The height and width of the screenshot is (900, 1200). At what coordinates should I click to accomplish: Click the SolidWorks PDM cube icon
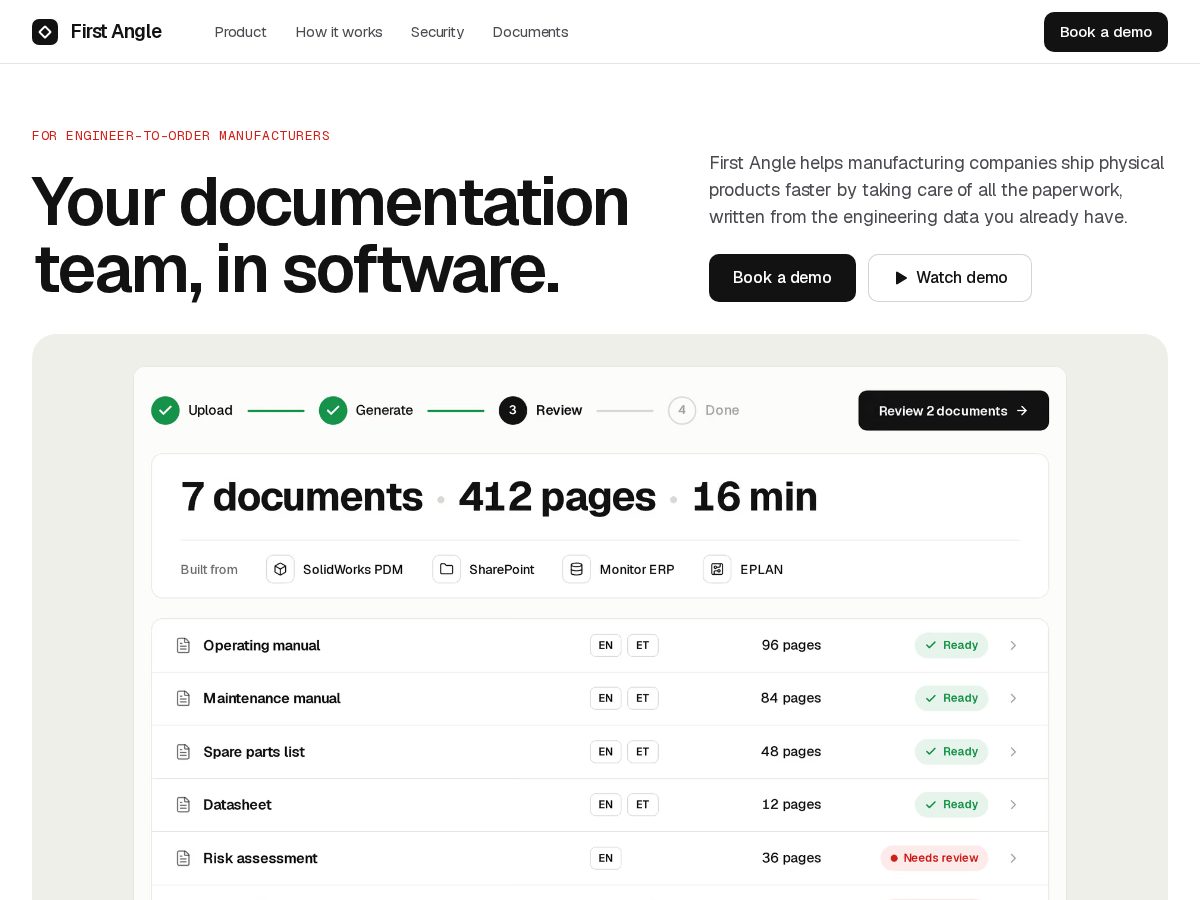(280, 569)
